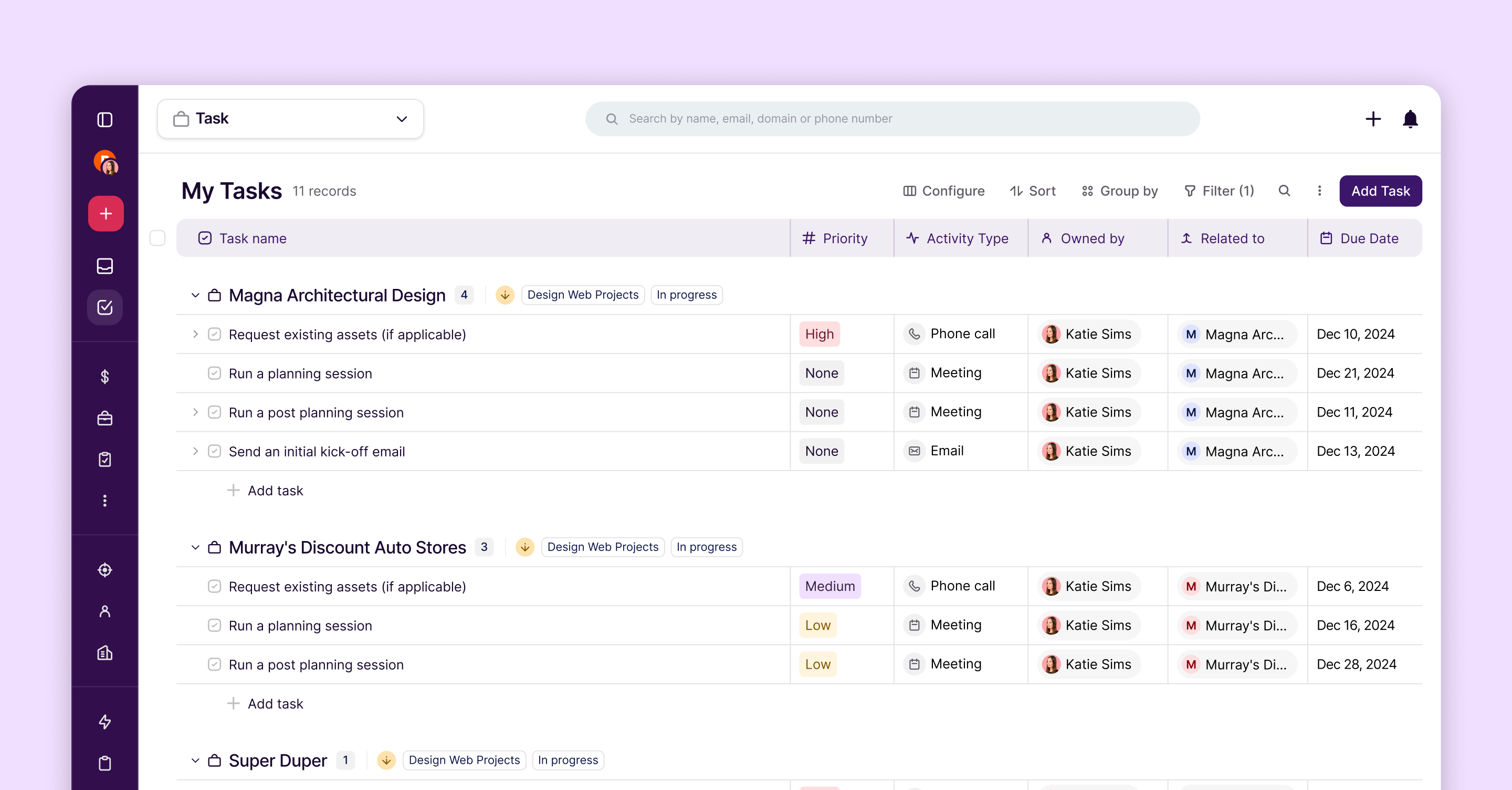Click the Add Task button
Screen dimensions: 1512x790
[x=1381, y=191]
